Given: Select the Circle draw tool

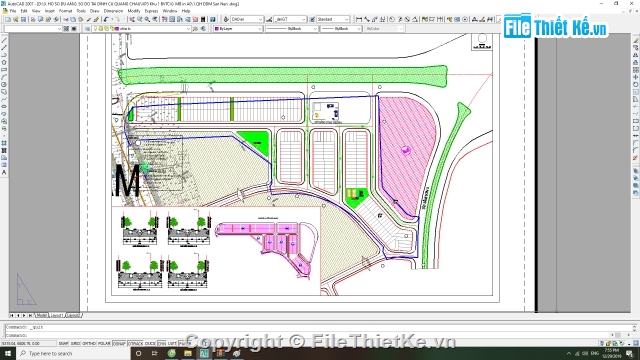Looking at the screenshot, I should [x=4, y=84].
